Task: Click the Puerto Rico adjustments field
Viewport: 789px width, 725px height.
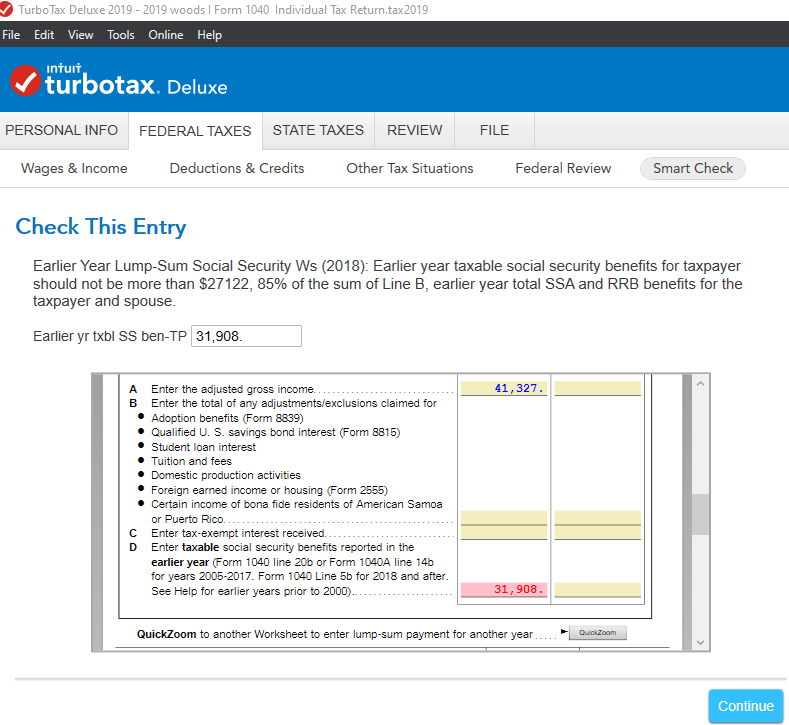Action: tap(504, 518)
